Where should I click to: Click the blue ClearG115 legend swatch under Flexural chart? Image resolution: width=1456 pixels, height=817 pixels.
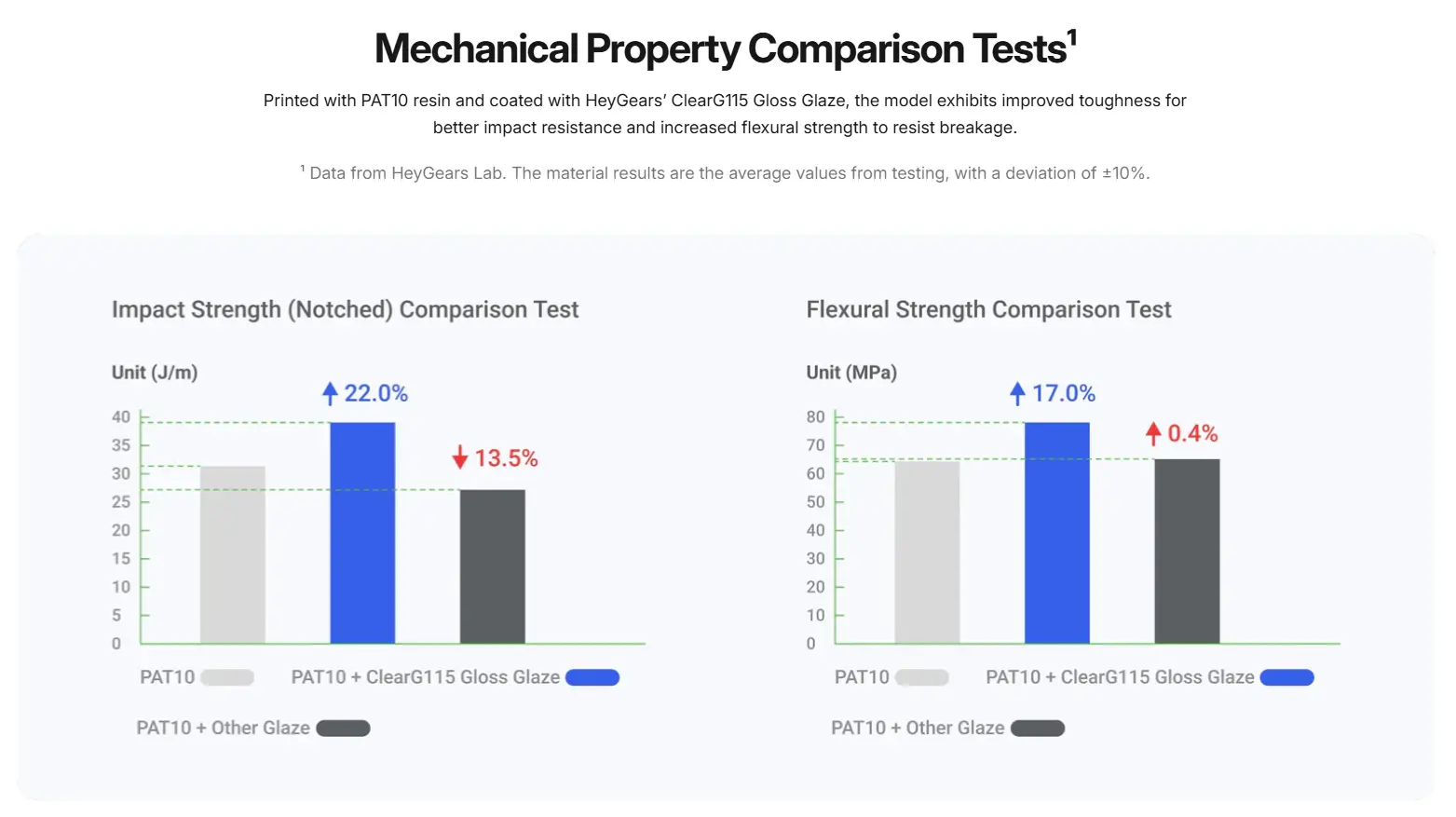click(x=1286, y=677)
